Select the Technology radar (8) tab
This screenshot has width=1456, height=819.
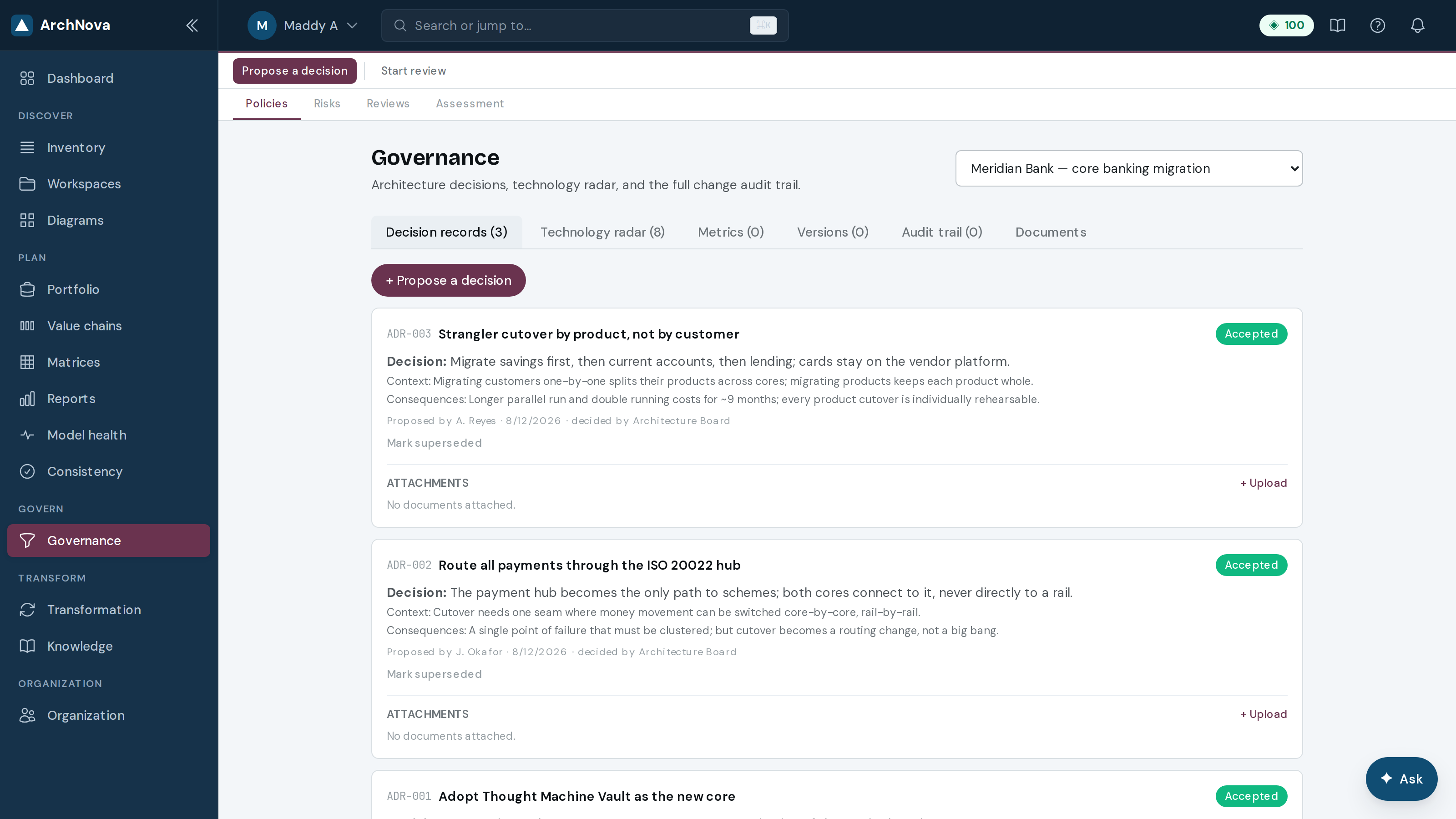pos(602,233)
